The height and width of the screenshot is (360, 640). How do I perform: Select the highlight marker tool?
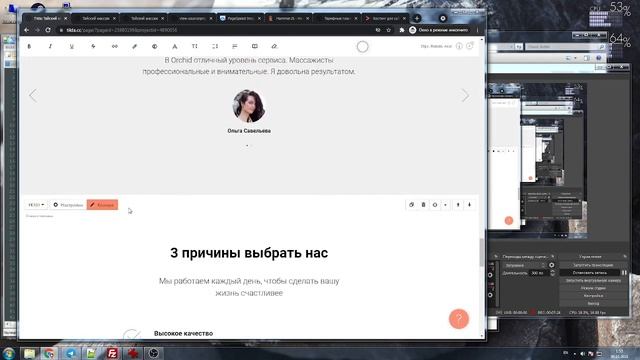(x=134, y=47)
